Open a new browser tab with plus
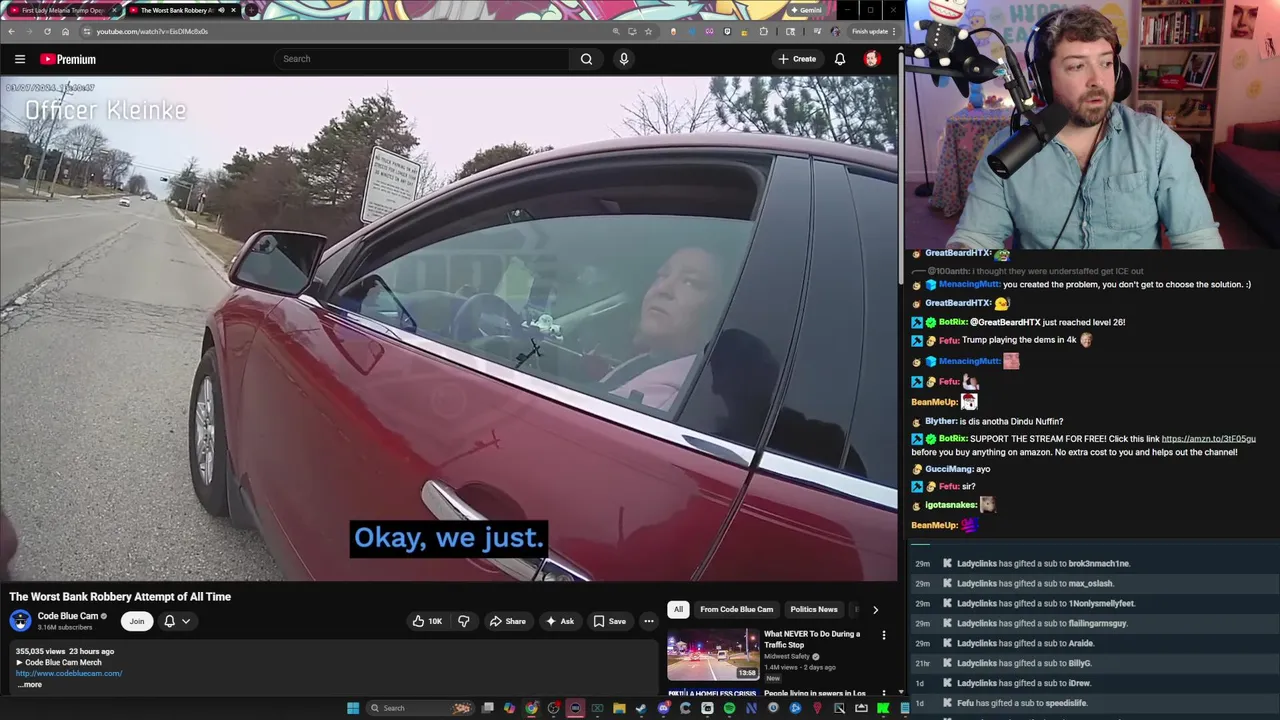Viewport: 1280px width, 720px height. 251,10
